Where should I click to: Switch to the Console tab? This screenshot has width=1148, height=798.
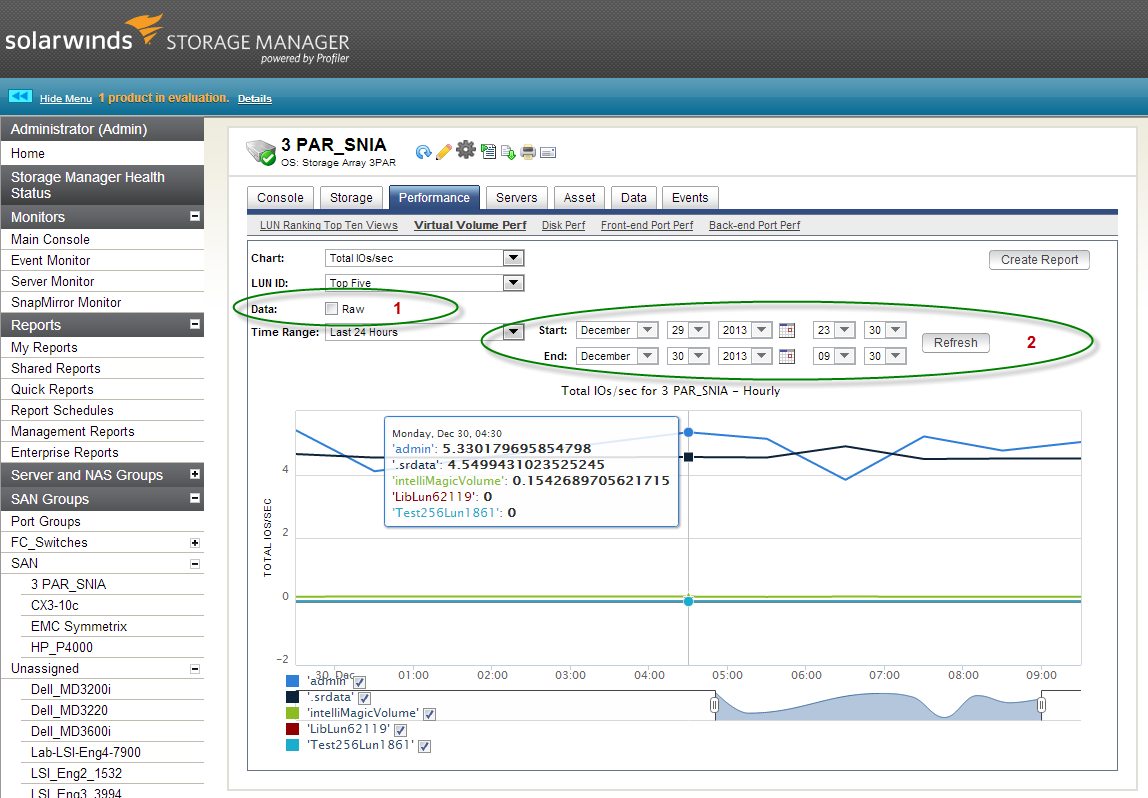pos(280,198)
